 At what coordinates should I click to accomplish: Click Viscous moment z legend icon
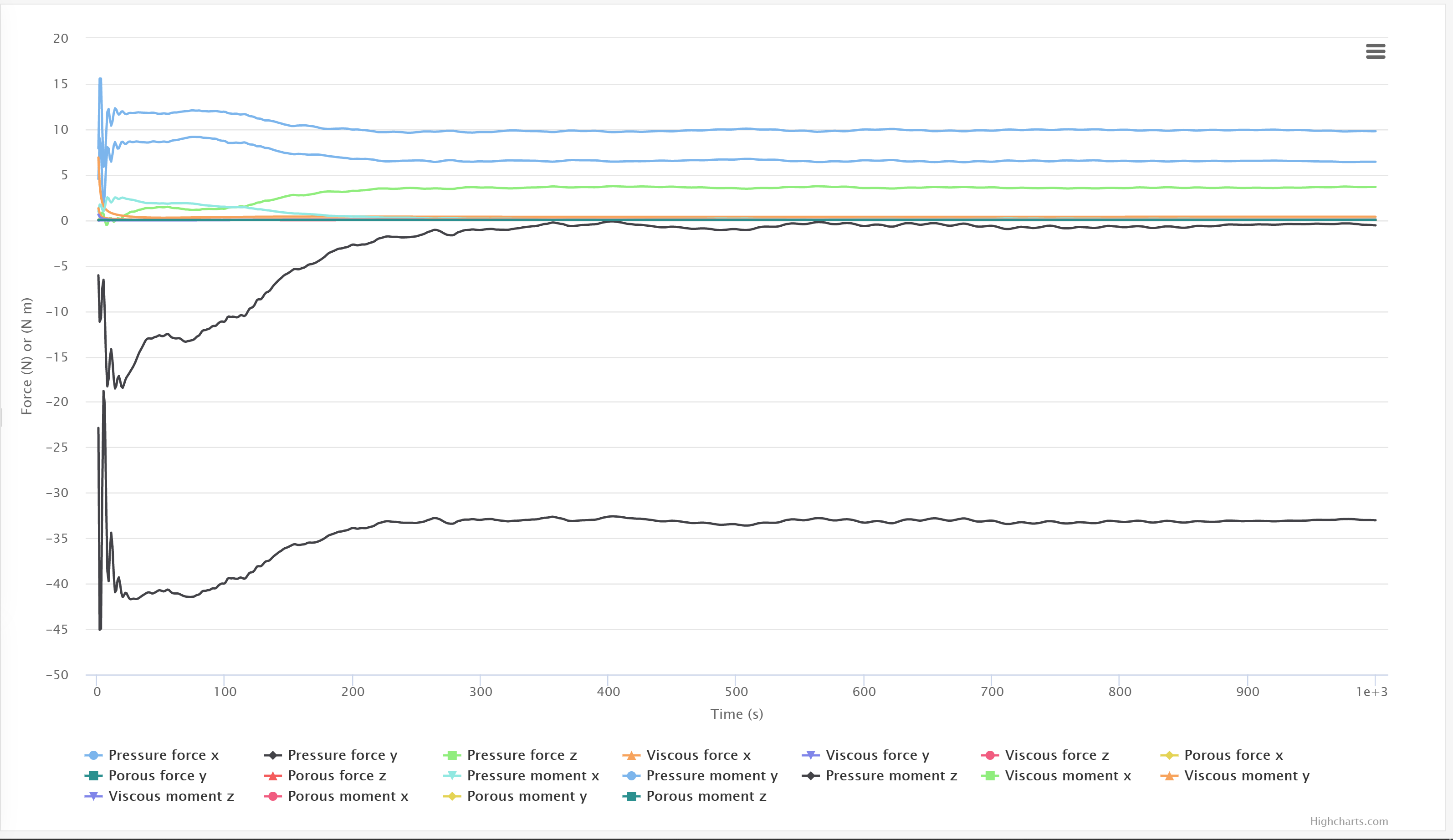point(93,796)
